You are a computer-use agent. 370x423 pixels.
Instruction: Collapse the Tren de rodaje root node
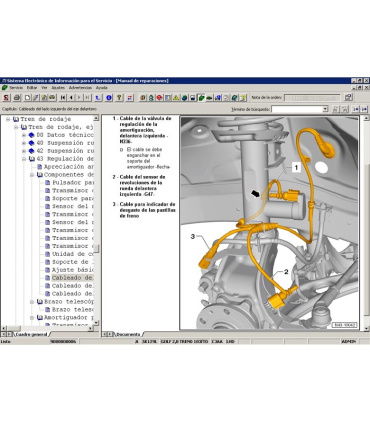pos(8,119)
